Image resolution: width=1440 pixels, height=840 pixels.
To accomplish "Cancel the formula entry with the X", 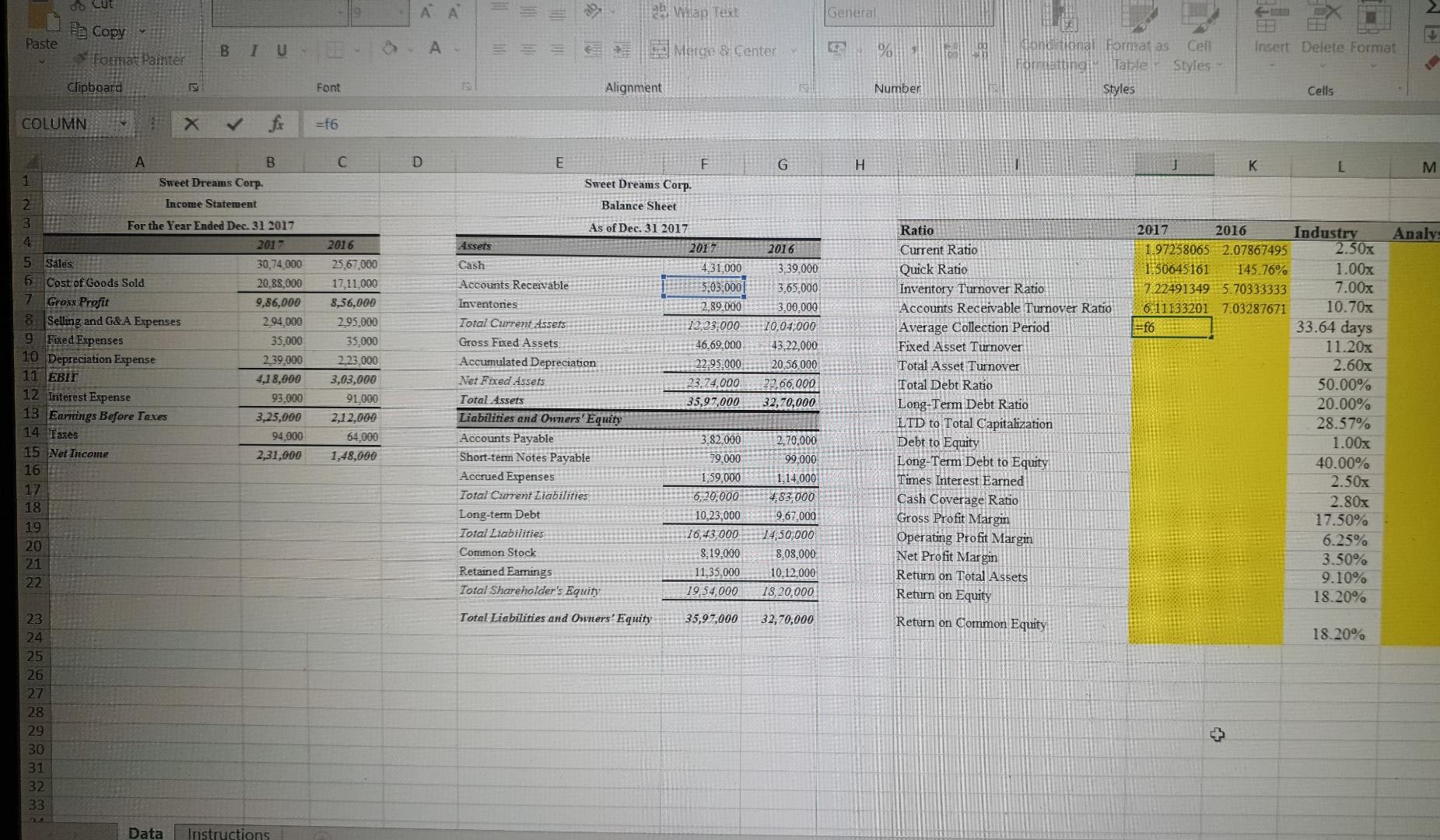I will click(192, 124).
